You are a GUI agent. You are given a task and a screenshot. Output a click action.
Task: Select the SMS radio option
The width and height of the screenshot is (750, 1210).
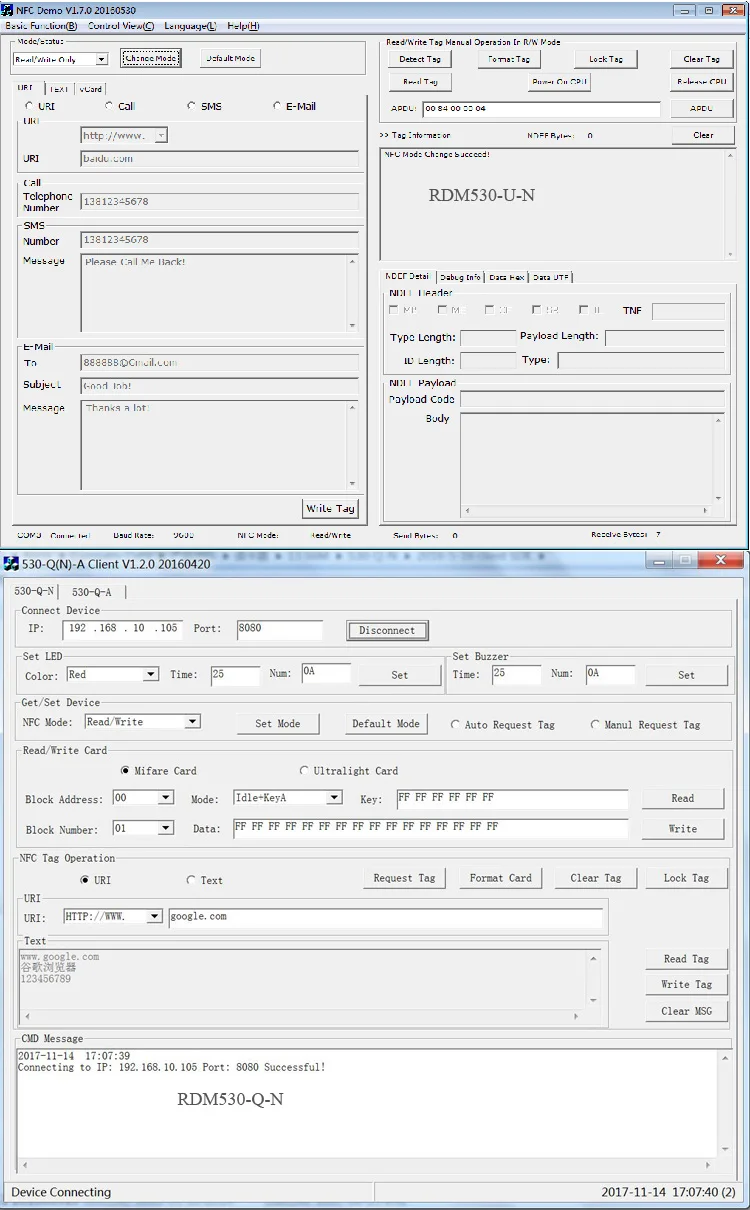(x=191, y=106)
